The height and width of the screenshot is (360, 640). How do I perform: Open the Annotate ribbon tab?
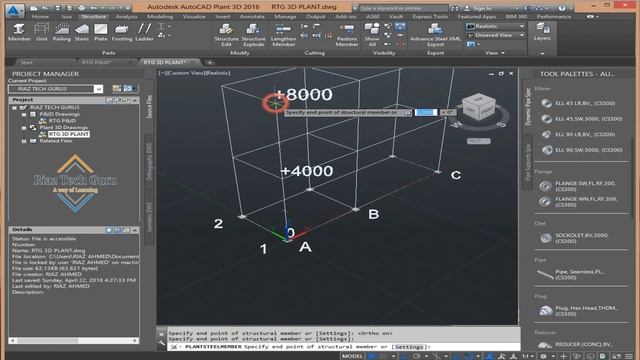(252, 17)
